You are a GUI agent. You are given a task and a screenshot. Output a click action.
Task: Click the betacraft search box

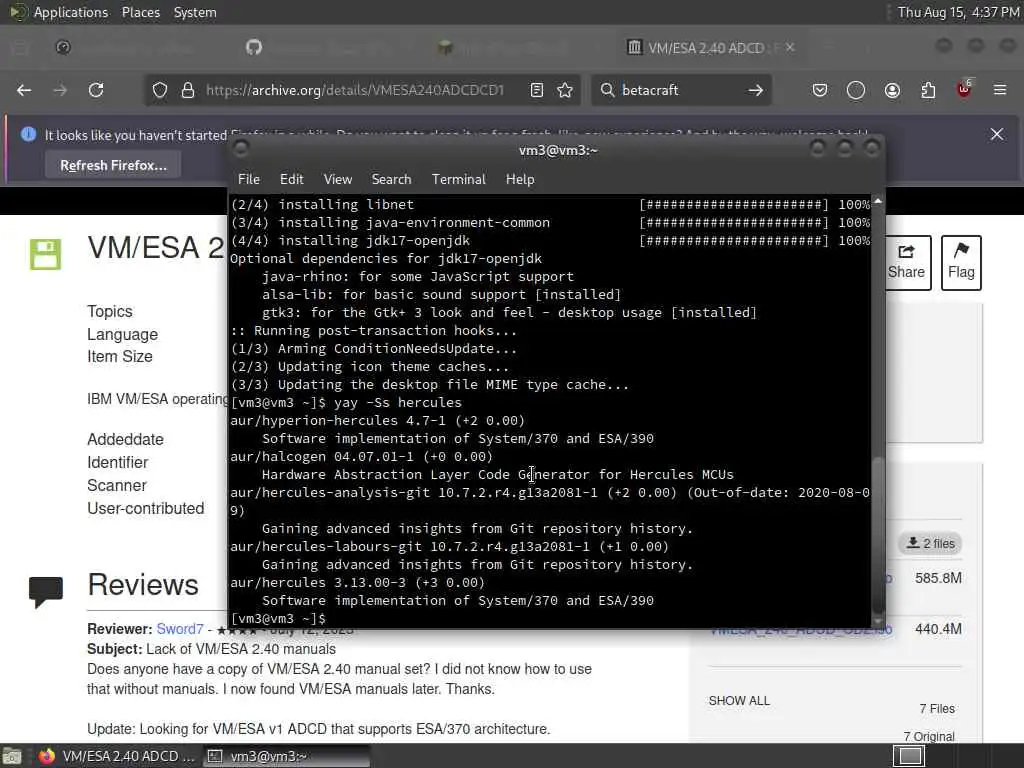(x=679, y=90)
